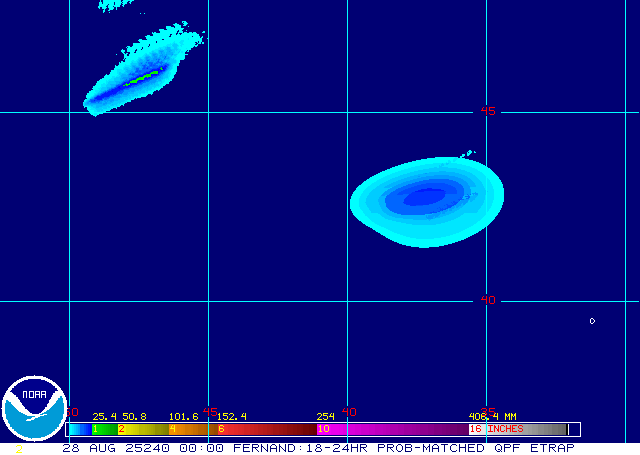Click the small cyan speck above the central blob
640x455 pixels.
466,154
